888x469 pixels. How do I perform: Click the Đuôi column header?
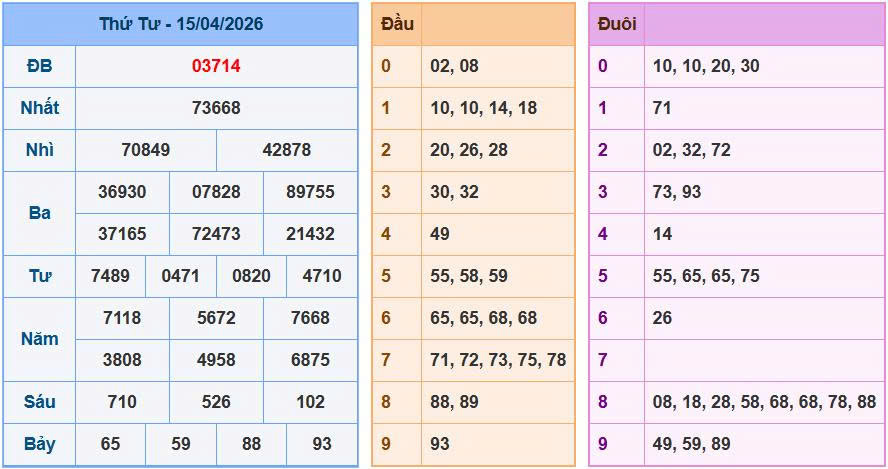(x=617, y=24)
